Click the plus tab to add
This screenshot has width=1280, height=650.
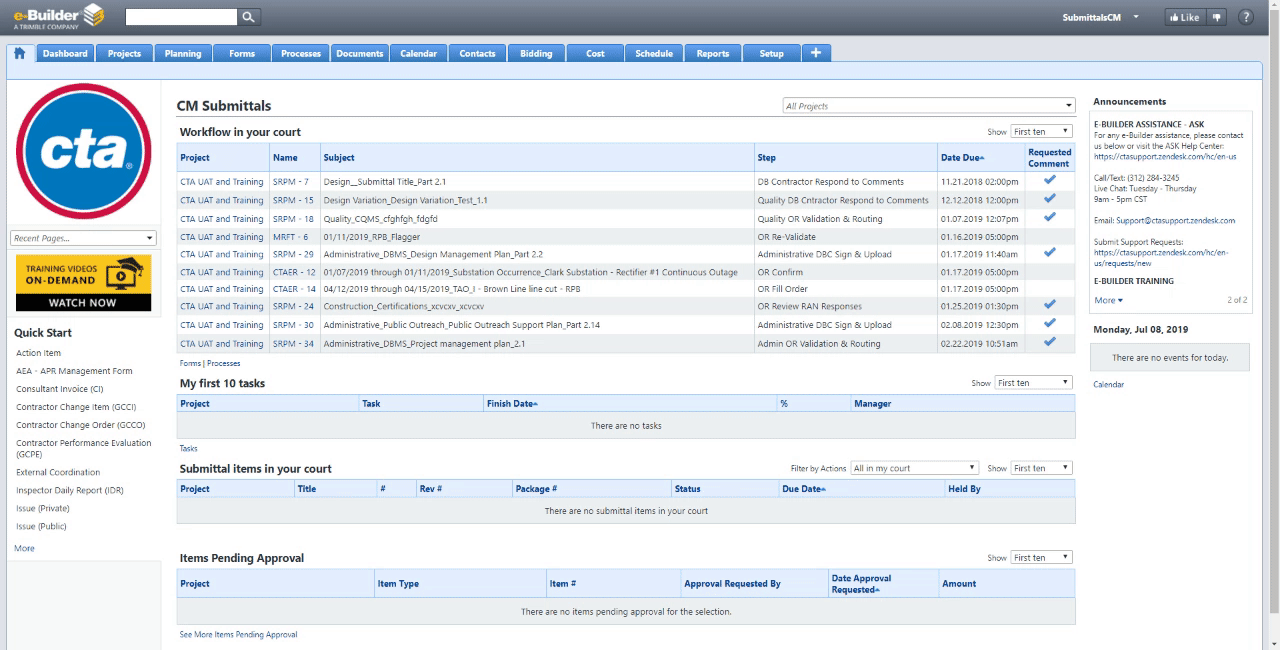(816, 53)
